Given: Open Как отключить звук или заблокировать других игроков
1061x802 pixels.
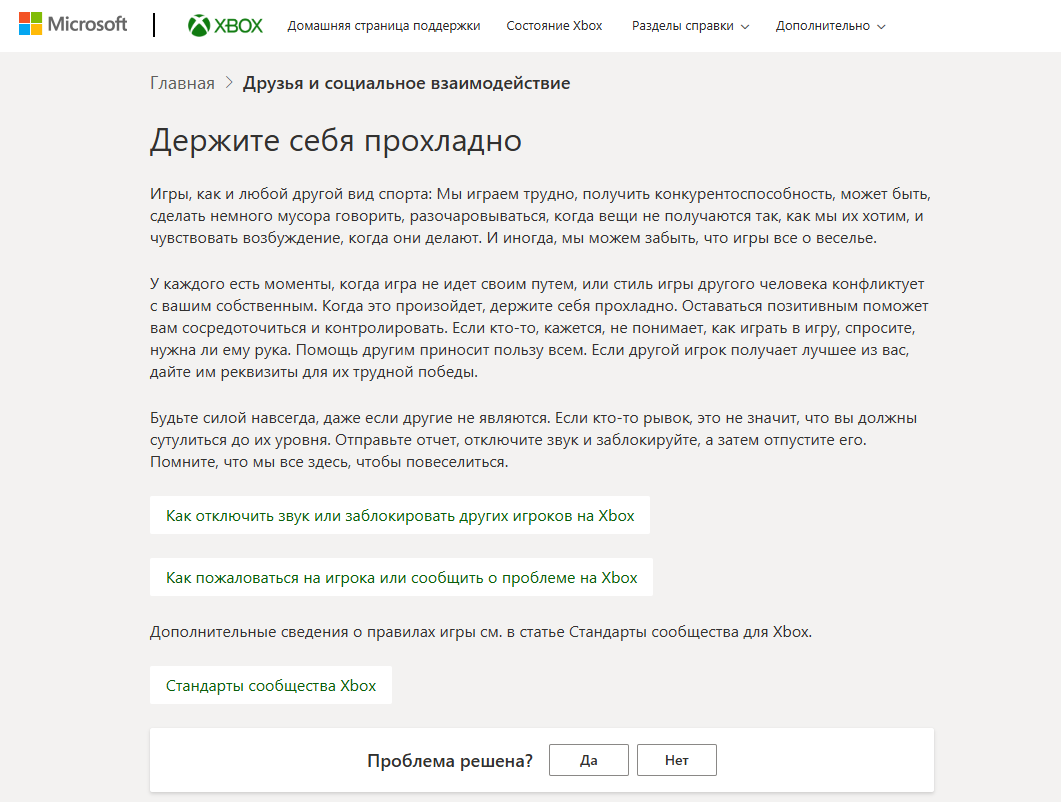Looking at the screenshot, I should click(400, 516).
